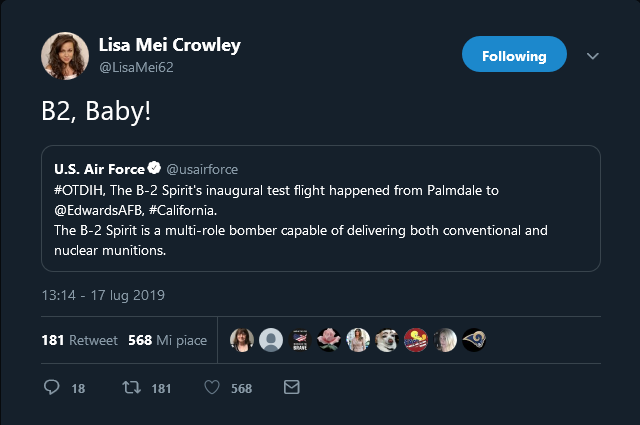Send tweet via the envelope message icon
Viewport: 640px width, 425px height.
click(292, 387)
